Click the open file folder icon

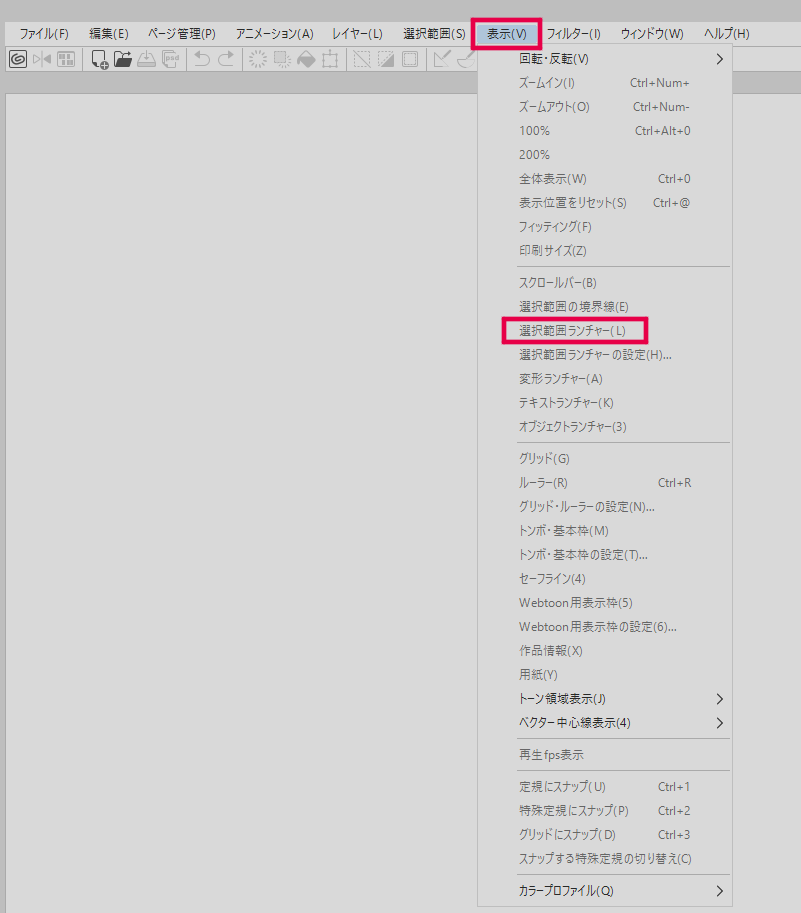point(123,59)
